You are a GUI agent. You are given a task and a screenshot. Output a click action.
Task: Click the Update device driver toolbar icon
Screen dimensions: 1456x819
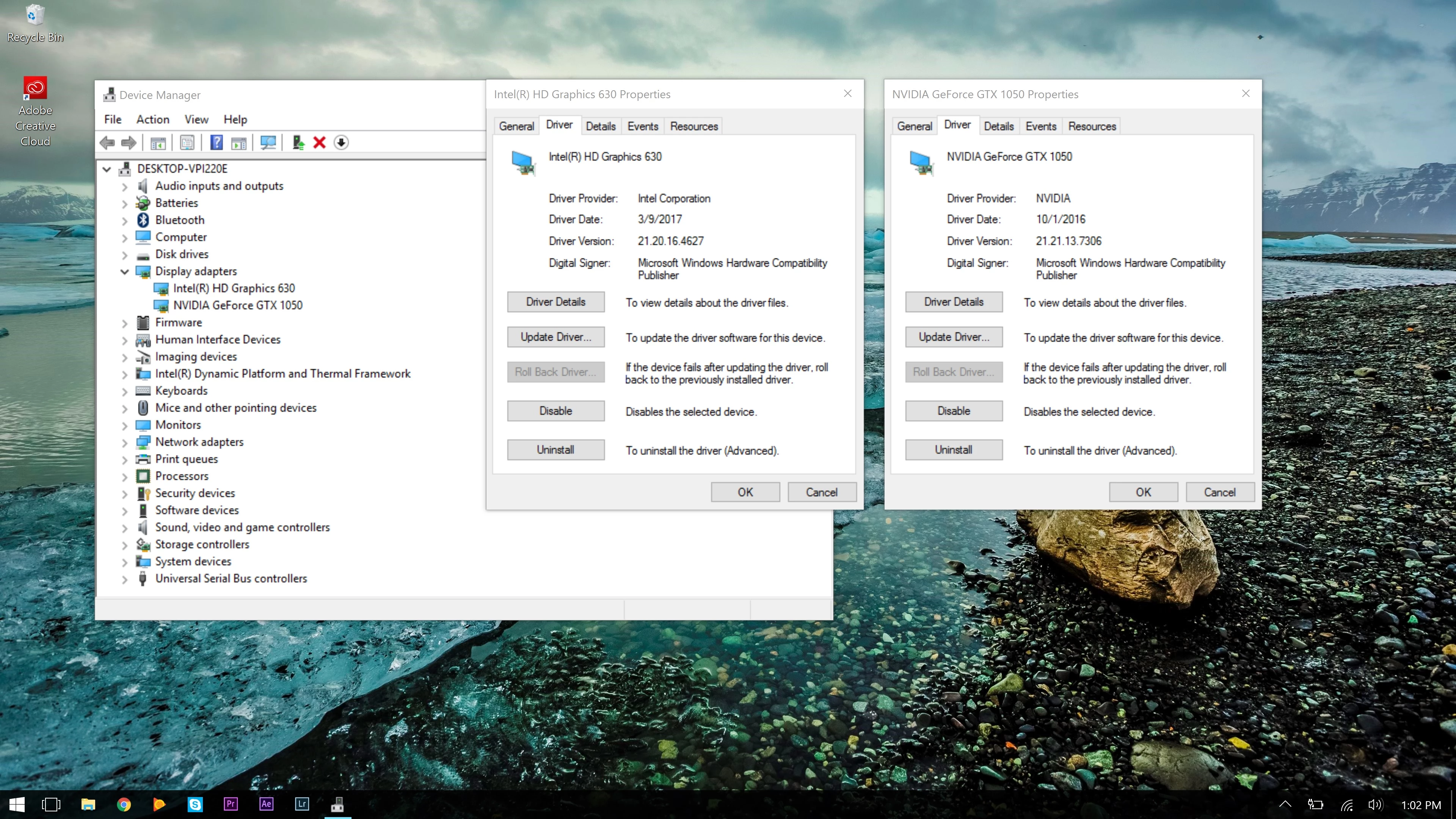[x=298, y=143]
